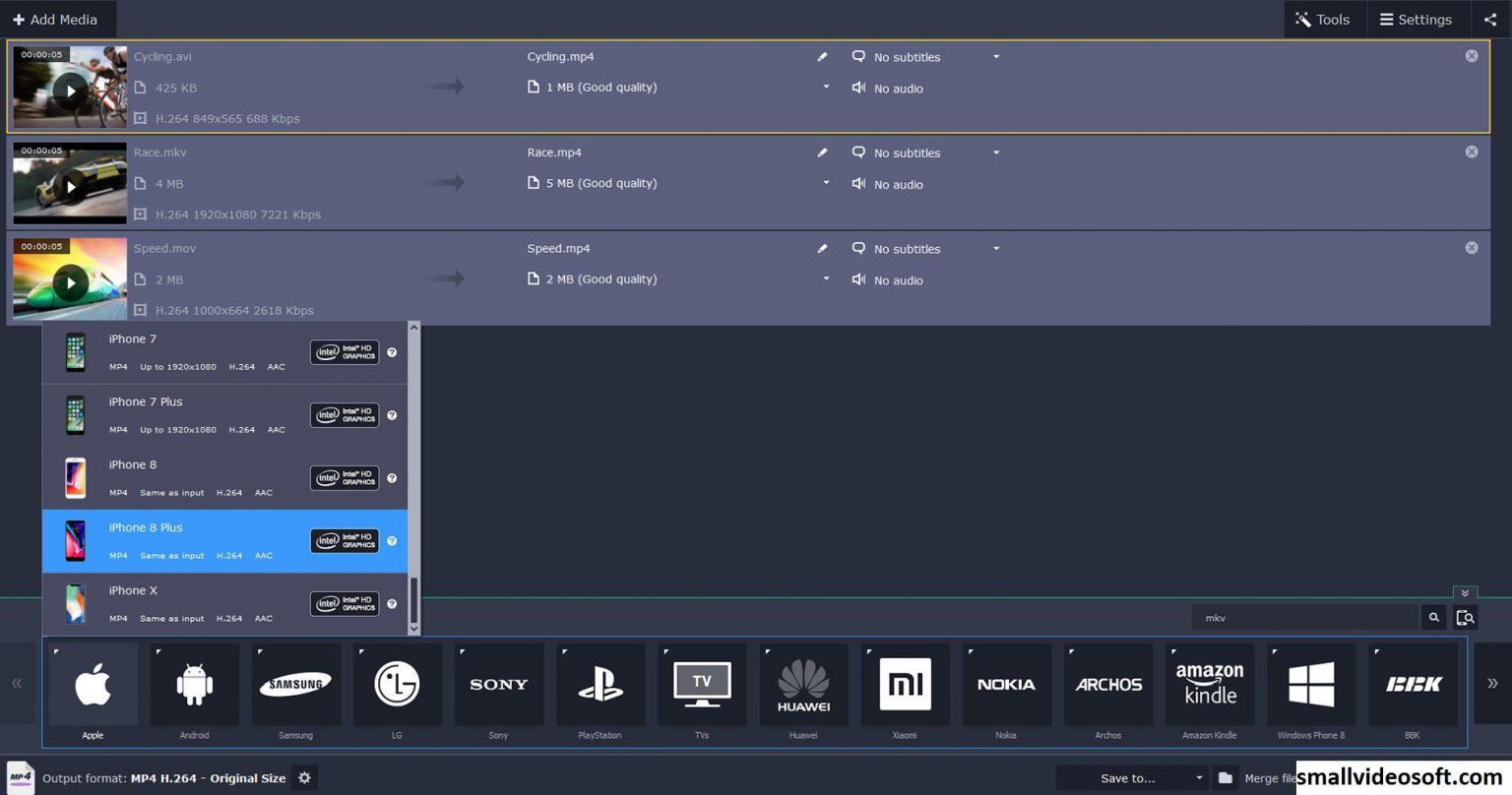
Task: Open the Tools menu
Action: 1323,19
